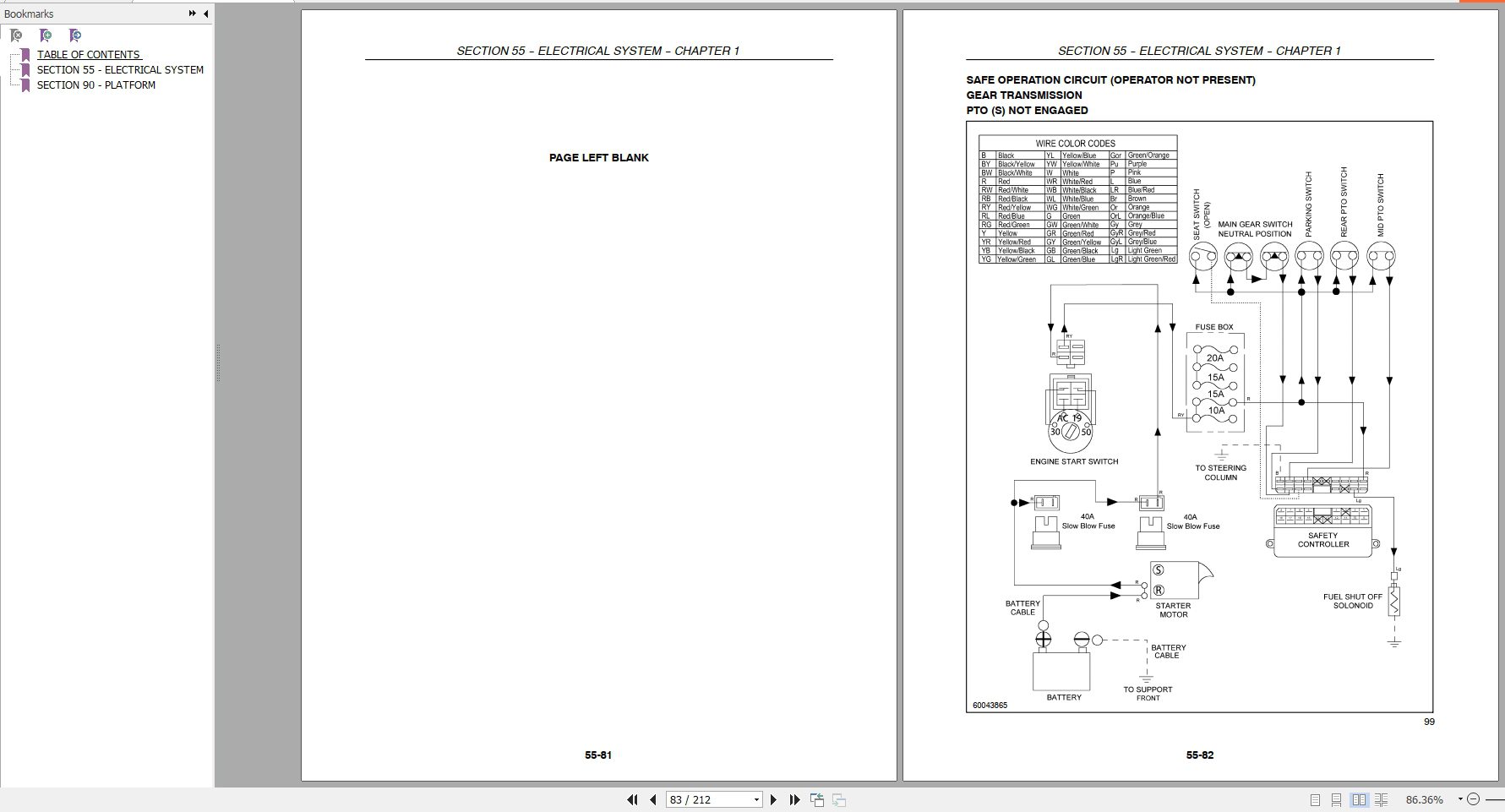Open the Bookmarks options double-arrow menu
The height and width of the screenshot is (812, 1505).
coord(193,14)
